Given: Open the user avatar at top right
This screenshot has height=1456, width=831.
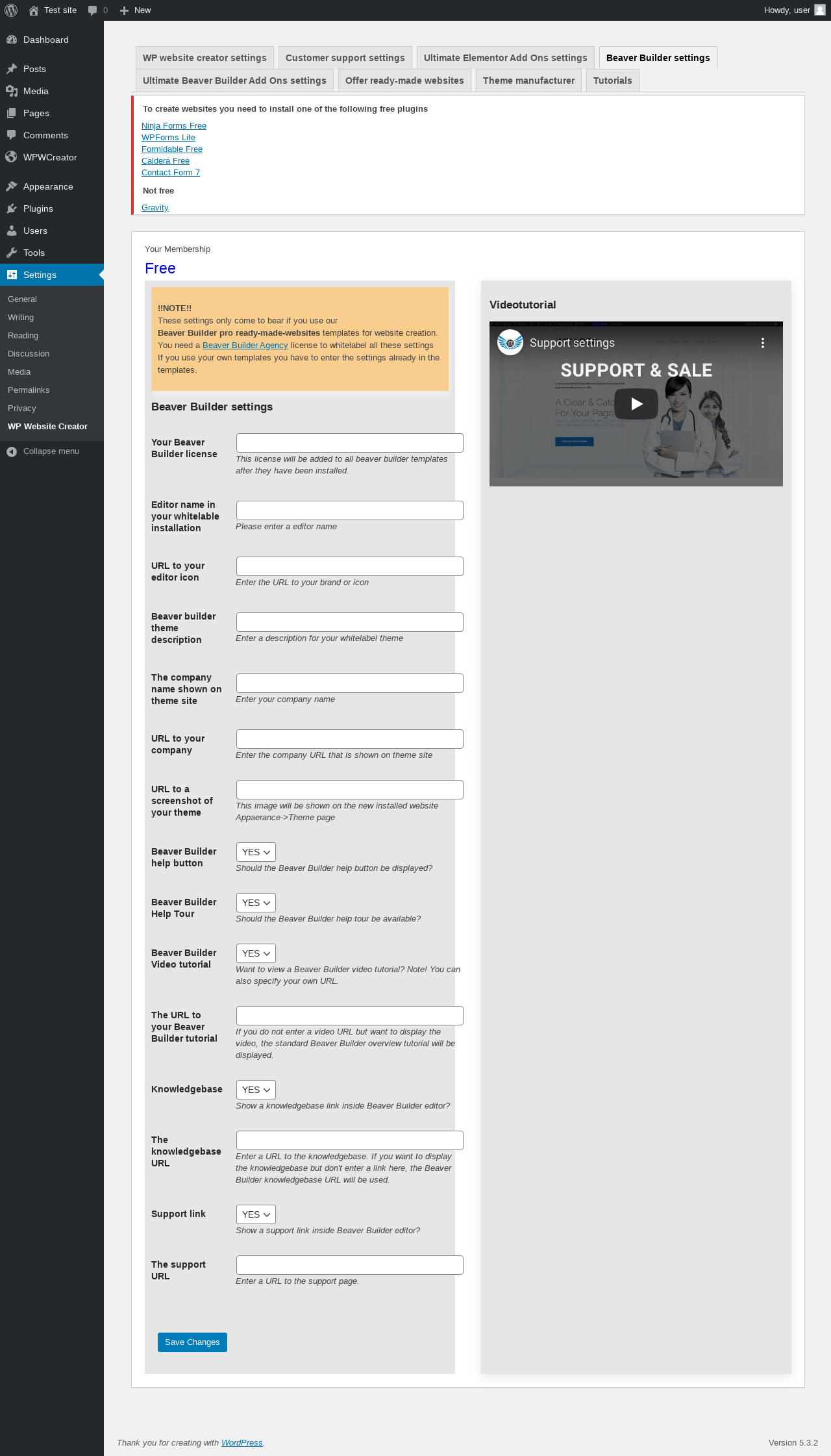Looking at the screenshot, I should (x=819, y=10).
